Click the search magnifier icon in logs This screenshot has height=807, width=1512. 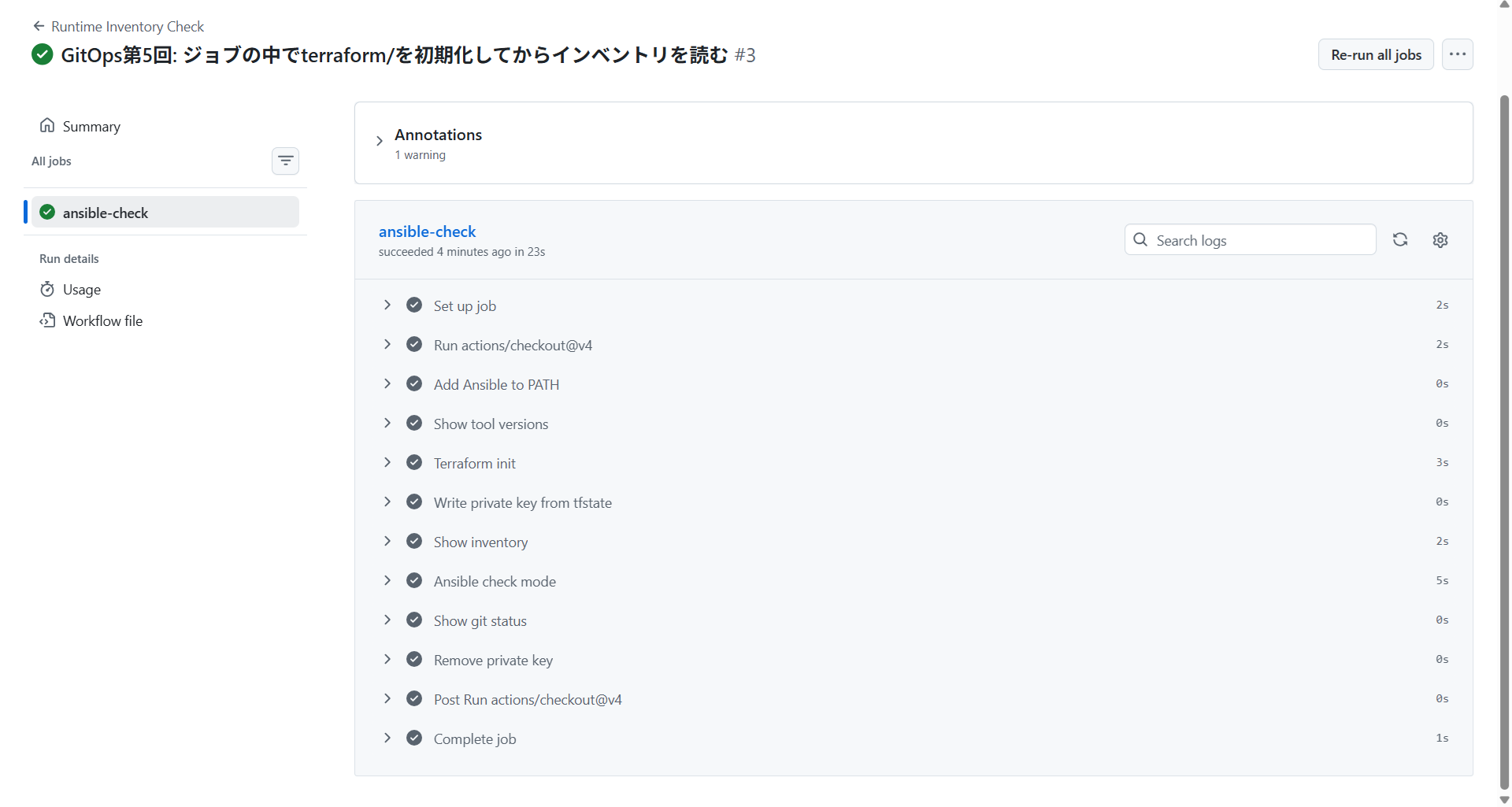point(1140,239)
